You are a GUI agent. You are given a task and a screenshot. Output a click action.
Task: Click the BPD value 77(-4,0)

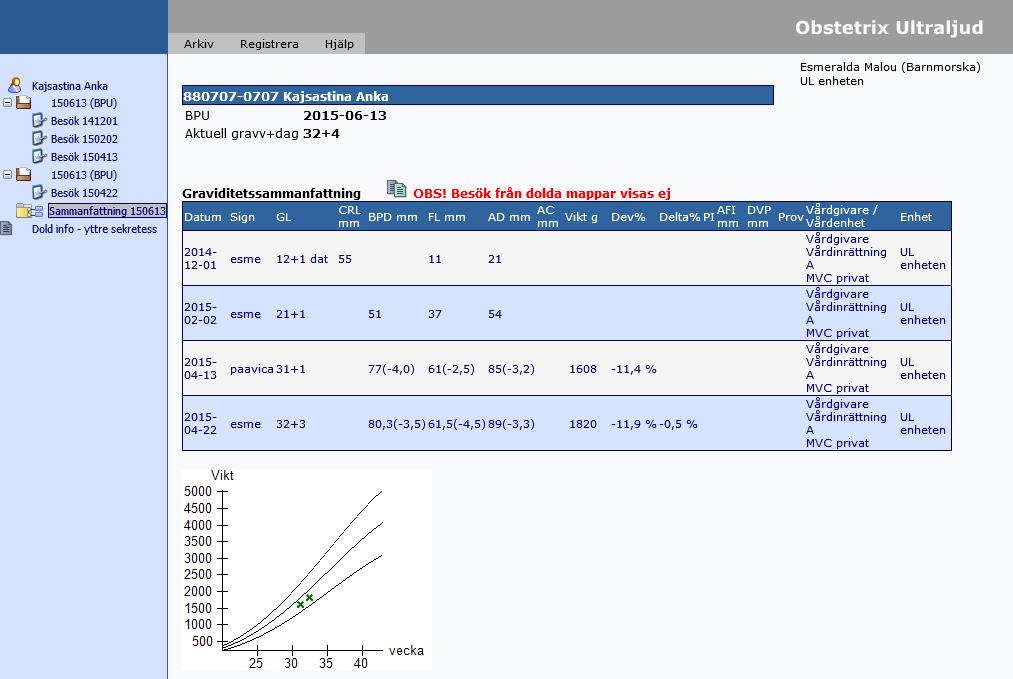[392, 369]
